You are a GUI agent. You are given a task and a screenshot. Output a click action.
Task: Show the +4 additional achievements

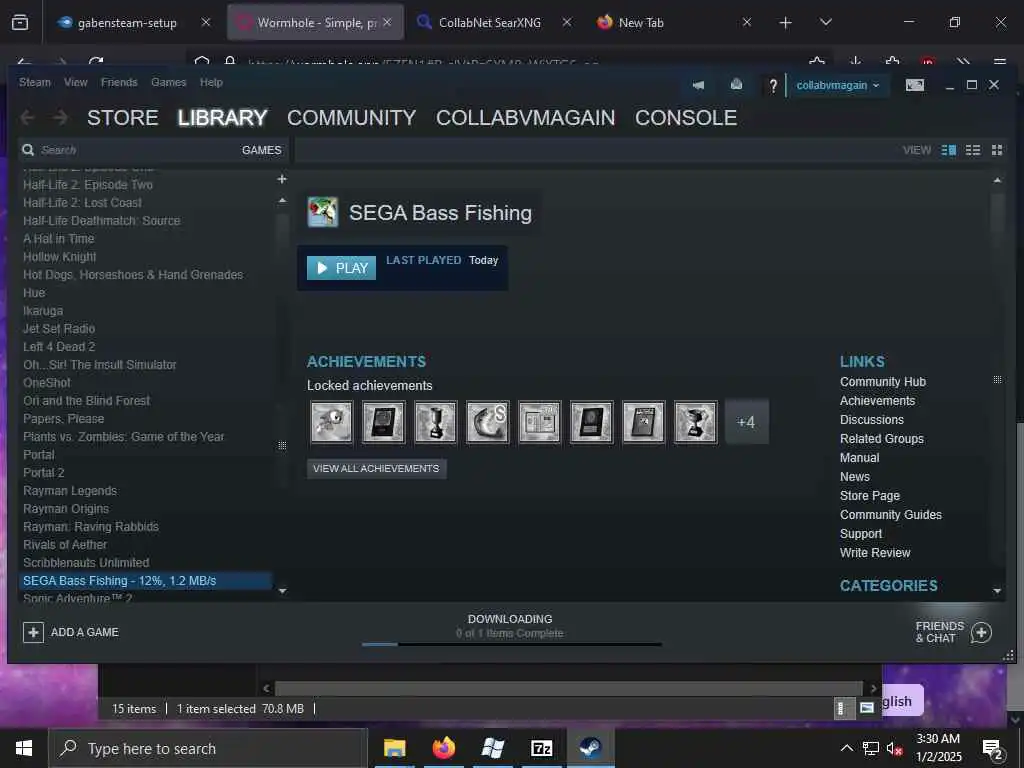click(746, 422)
